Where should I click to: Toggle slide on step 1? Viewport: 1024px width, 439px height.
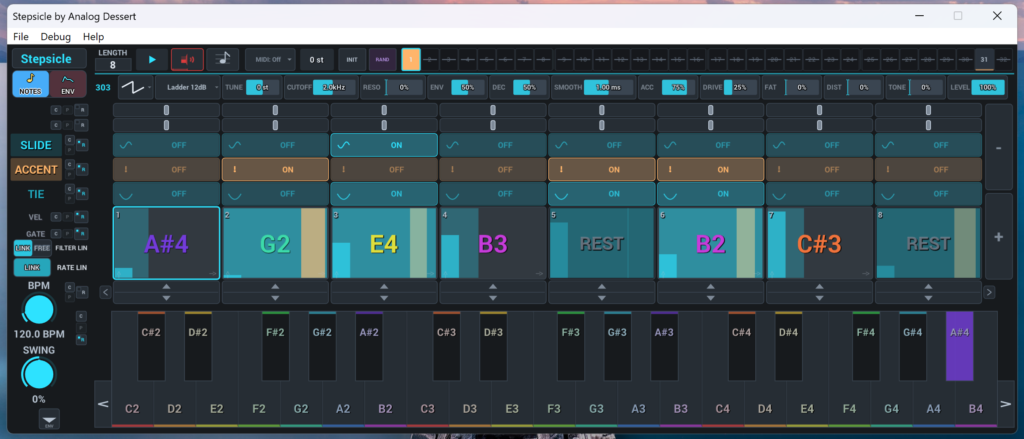click(x=166, y=145)
